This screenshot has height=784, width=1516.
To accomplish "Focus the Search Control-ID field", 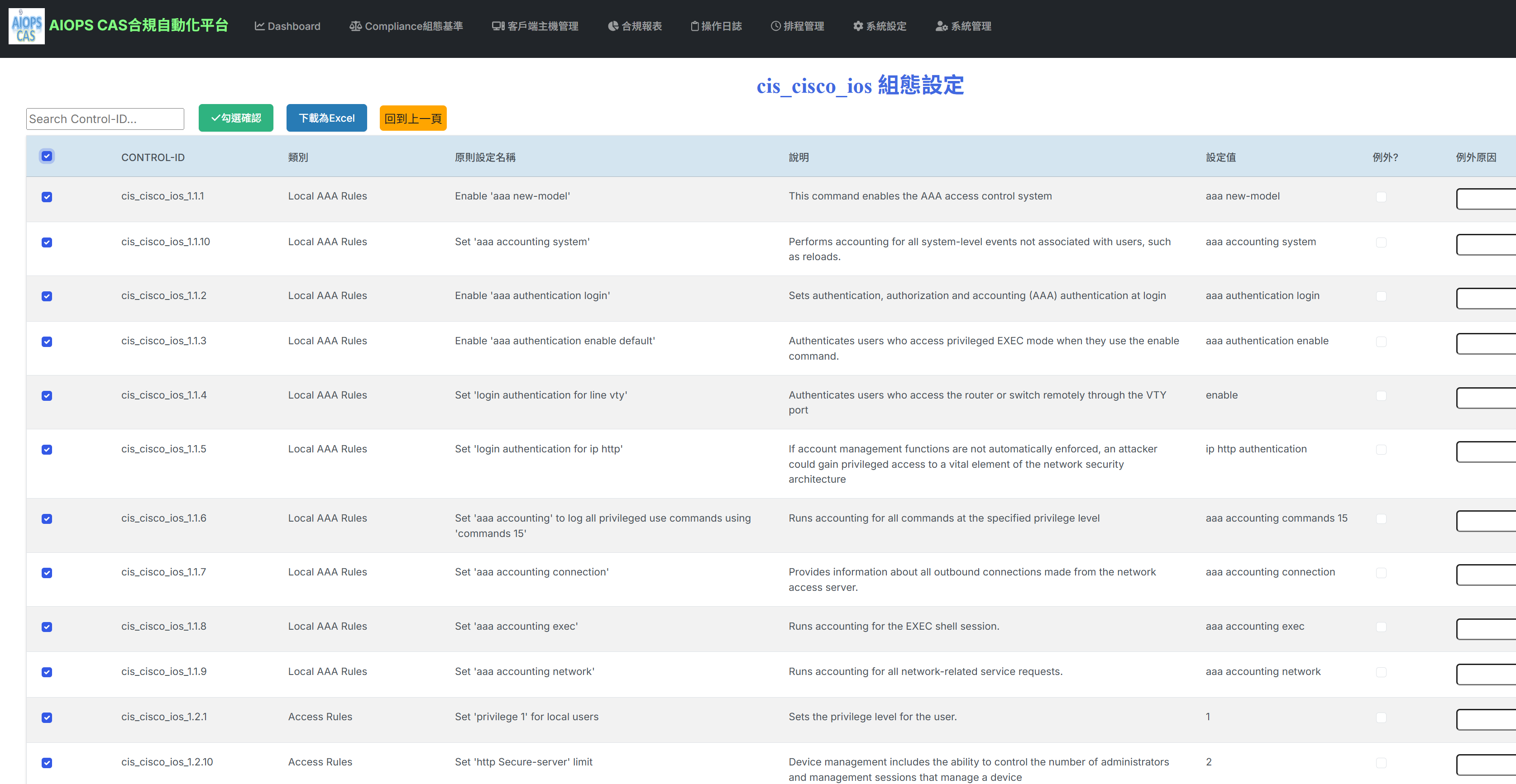I will (x=105, y=119).
